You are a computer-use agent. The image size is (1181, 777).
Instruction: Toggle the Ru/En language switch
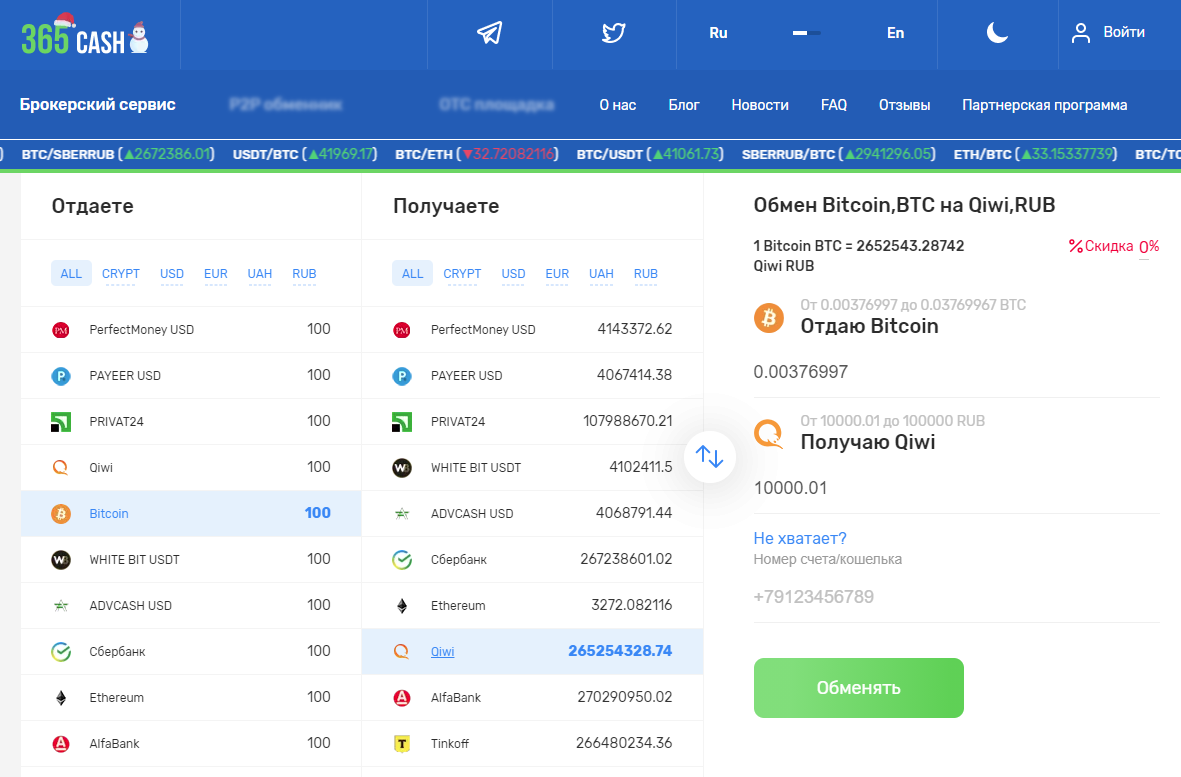point(807,33)
